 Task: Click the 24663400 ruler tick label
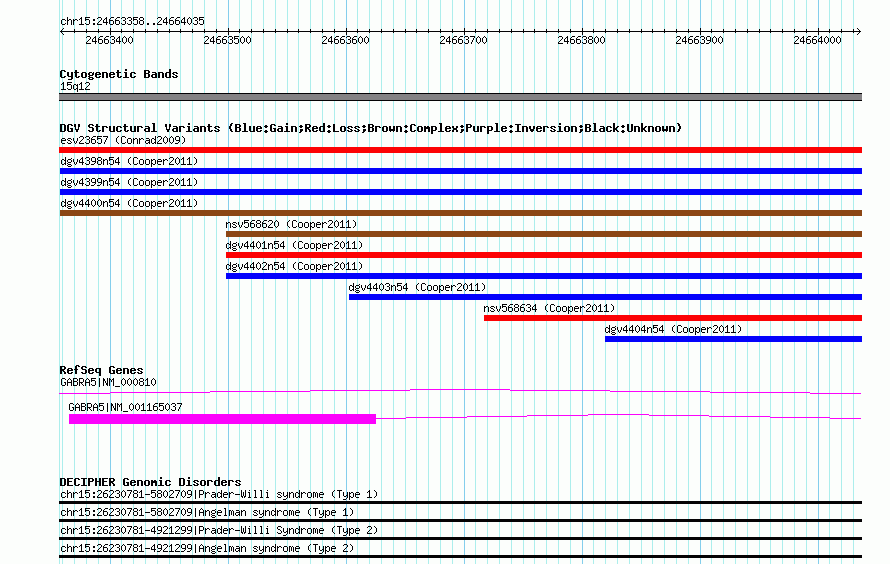coord(109,40)
